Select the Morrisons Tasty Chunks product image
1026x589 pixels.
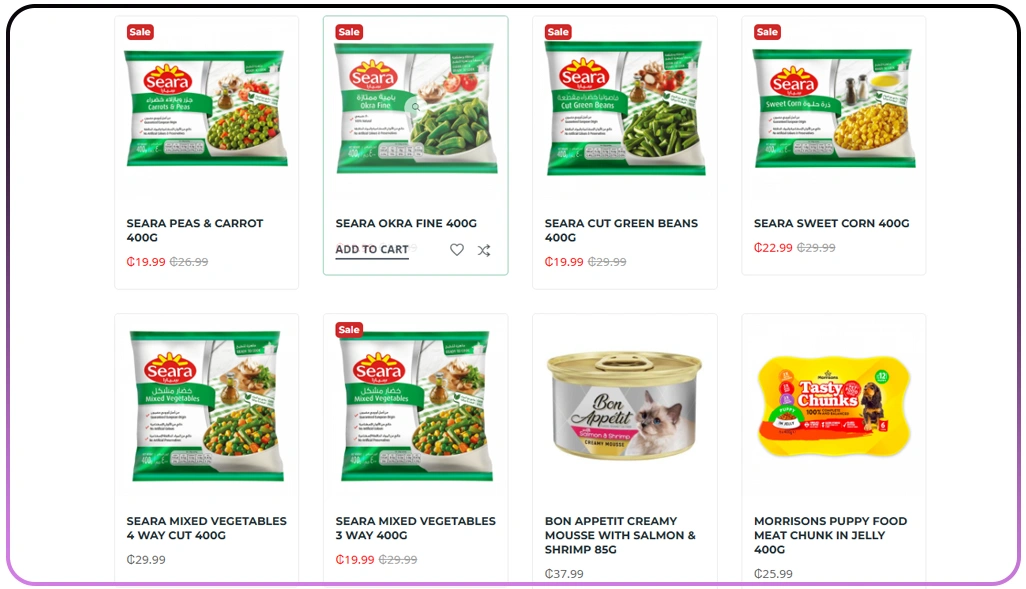pyautogui.click(x=834, y=406)
